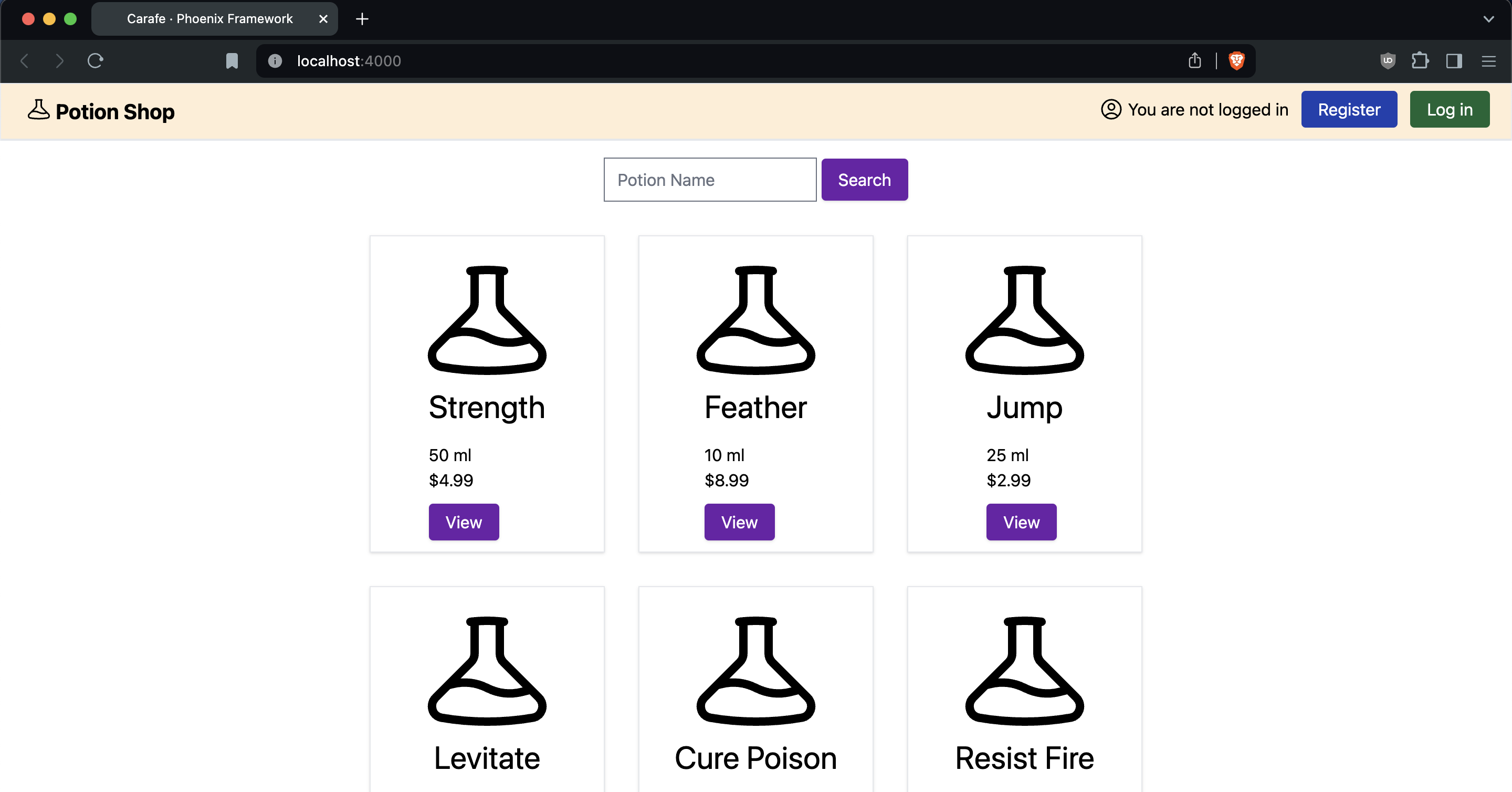Reload the page with refresh icon
Screen dimensions: 1512x792
95,60
